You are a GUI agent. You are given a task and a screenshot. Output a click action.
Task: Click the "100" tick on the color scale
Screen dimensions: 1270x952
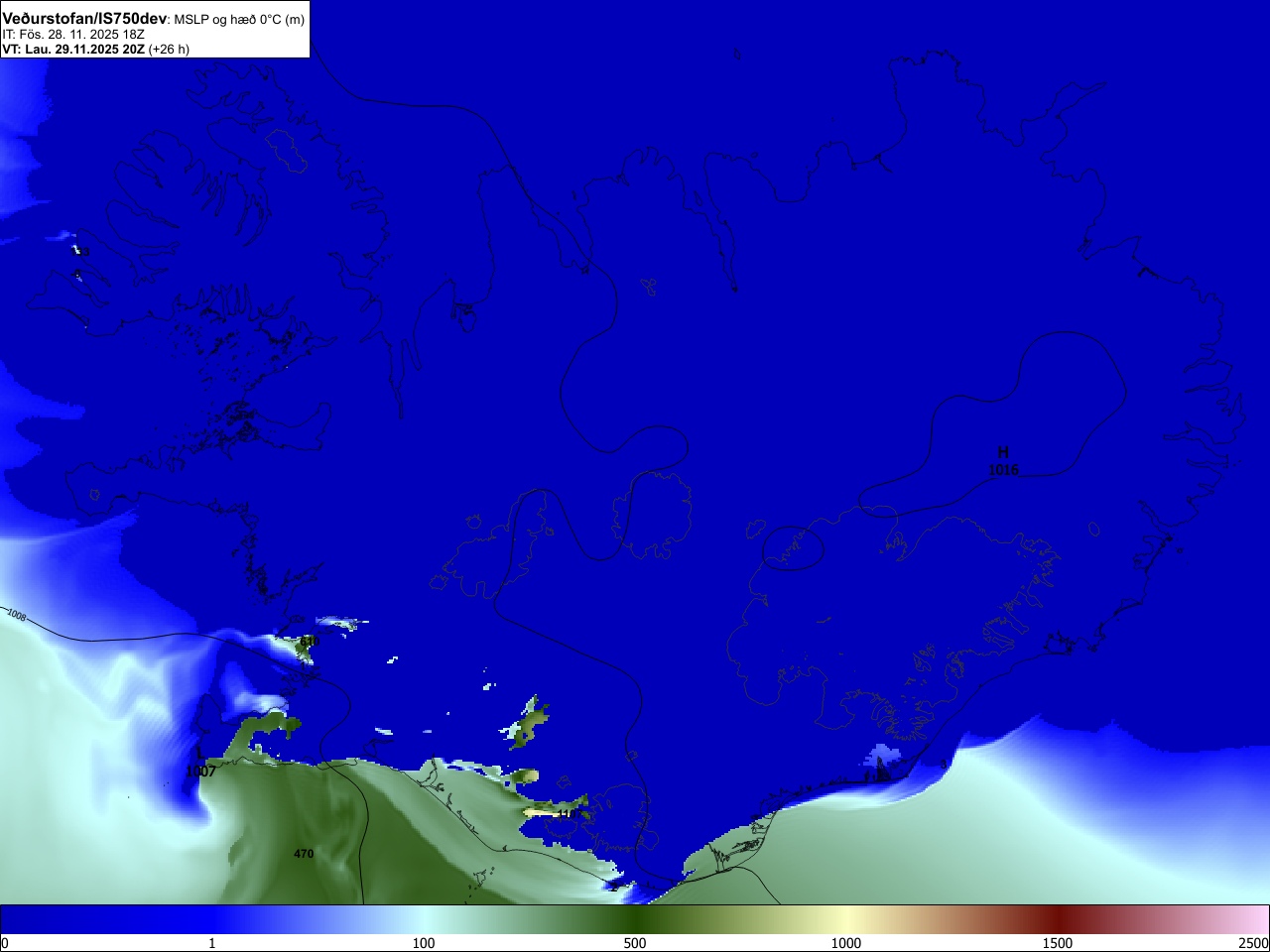pyautogui.click(x=424, y=943)
